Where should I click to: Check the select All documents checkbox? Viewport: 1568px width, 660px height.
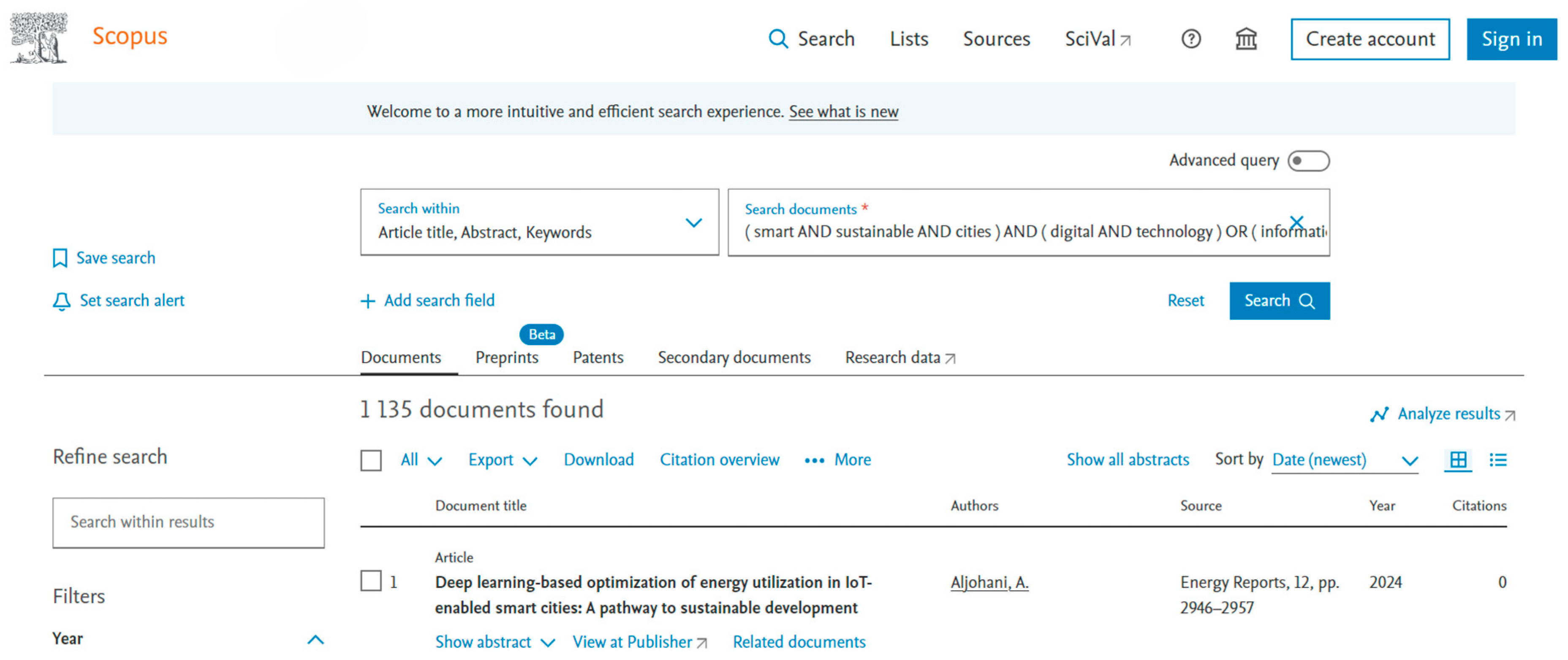click(x=371, y=460)
